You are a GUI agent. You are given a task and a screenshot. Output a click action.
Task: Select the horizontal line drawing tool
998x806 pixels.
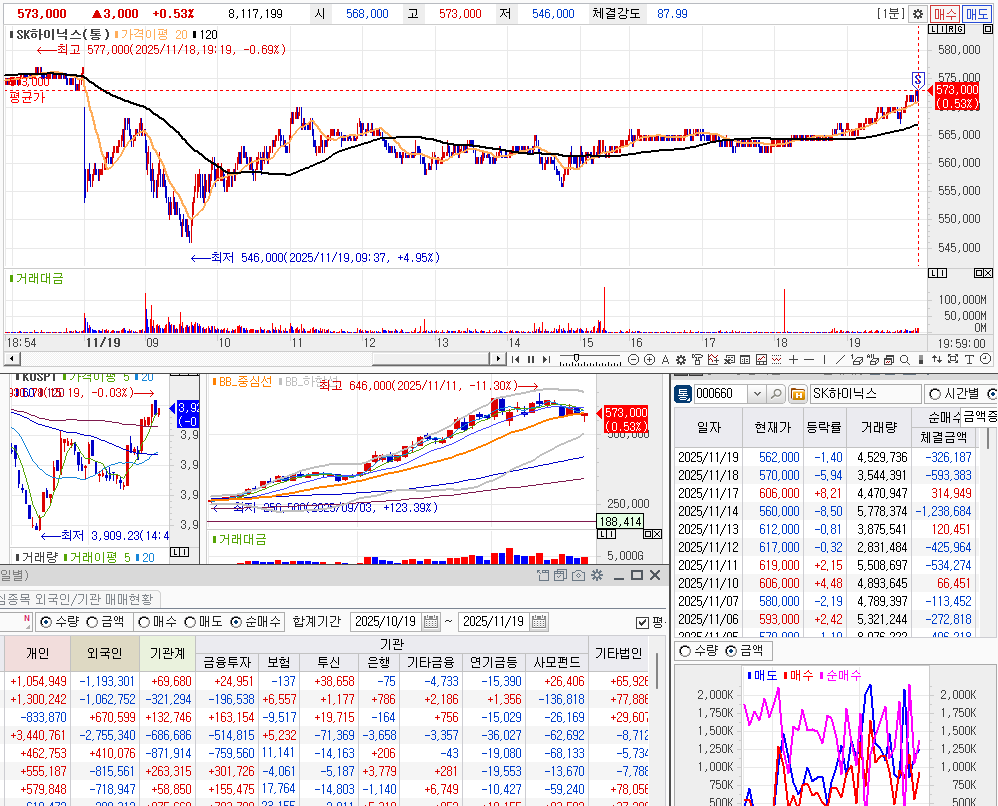[809, 360]
